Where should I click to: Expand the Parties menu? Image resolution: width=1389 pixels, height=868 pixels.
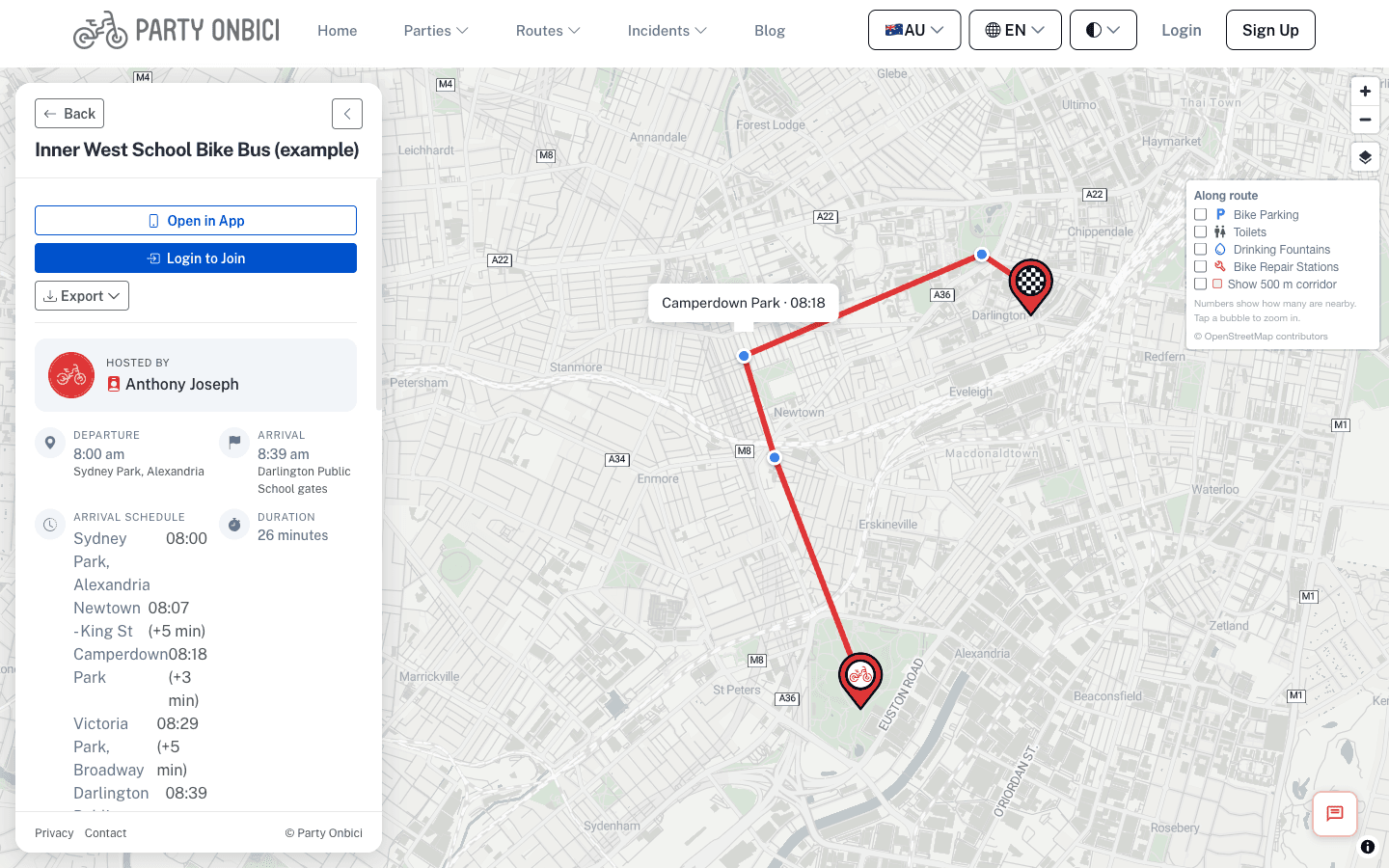pyautogui.click(x=436, y=31)
